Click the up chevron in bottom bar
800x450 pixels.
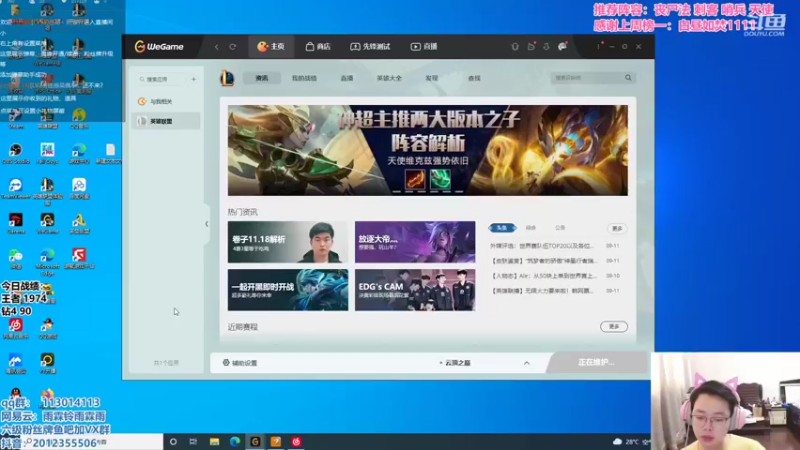tap(527, 363)
